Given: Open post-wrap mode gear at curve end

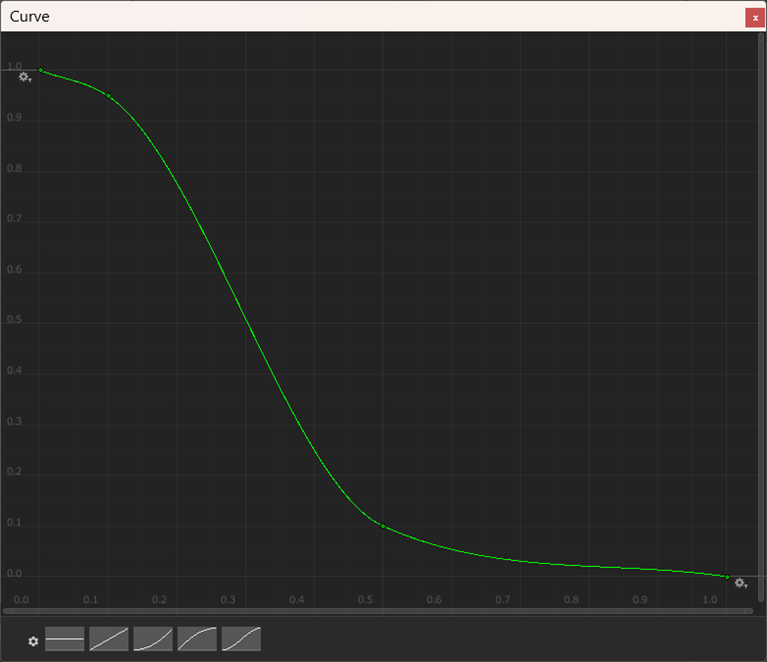Looking at the screenshot, I should (741, 583).
